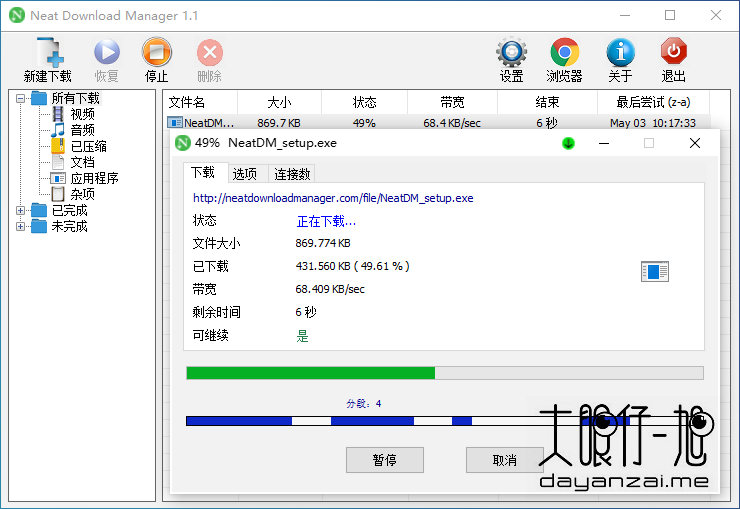
Task: Click the 分段: 4 segments label
Action: (363, 403)
